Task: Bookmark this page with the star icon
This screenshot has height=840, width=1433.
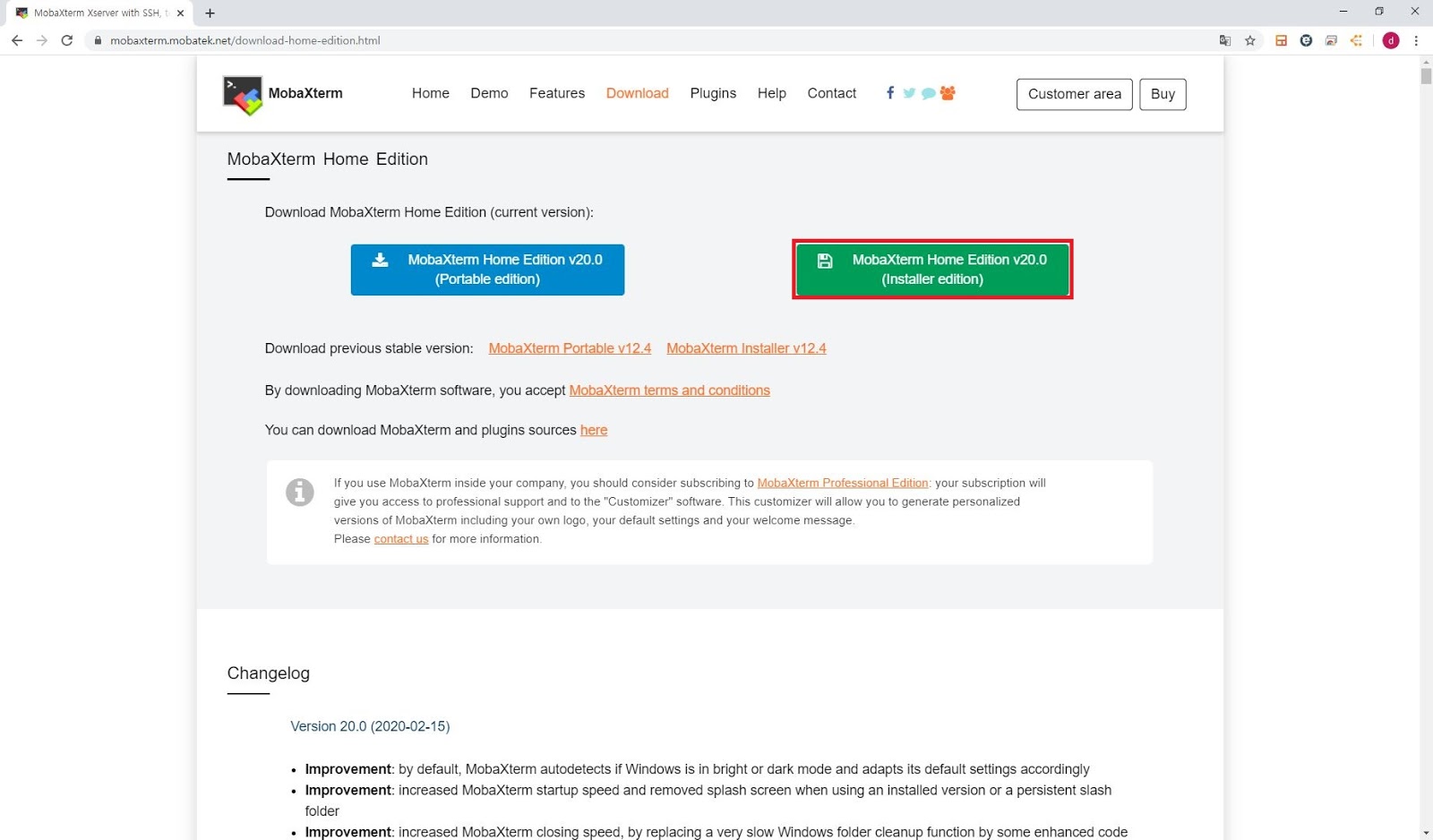Action: pyautogui.click(x=1250, y=40)
